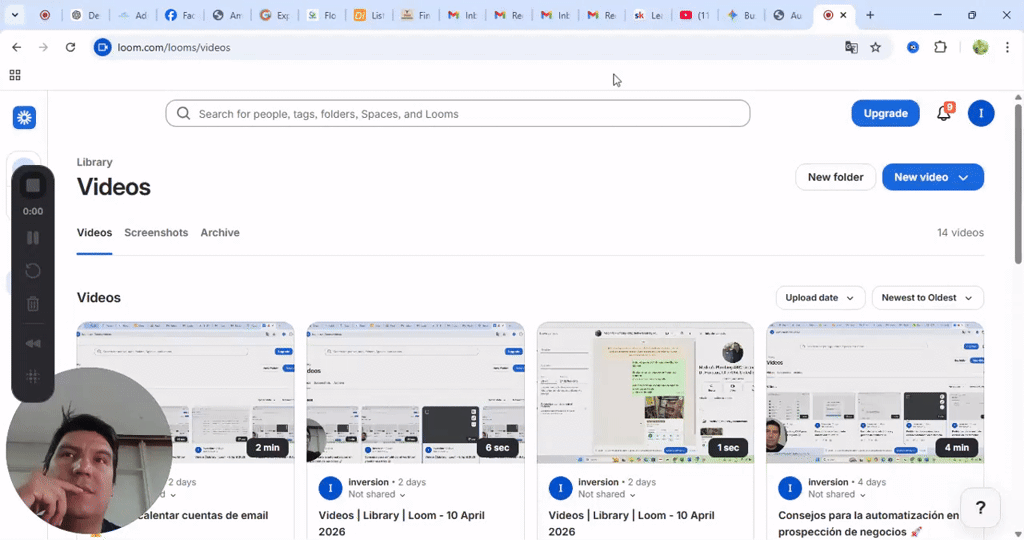The image size is (1024, 540).
Task: Switch to the YouTube browser tab
Action: 696,15
